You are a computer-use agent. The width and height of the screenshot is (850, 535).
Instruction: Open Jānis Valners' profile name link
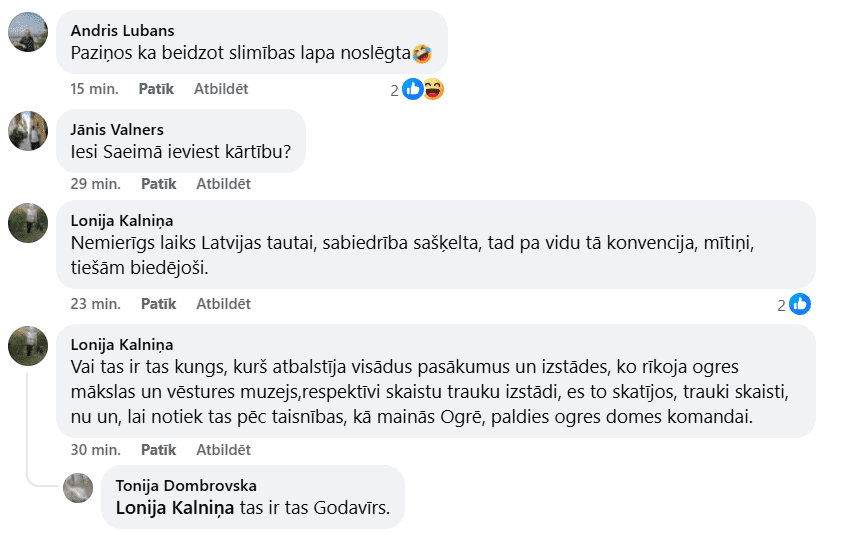coord(117,129)
